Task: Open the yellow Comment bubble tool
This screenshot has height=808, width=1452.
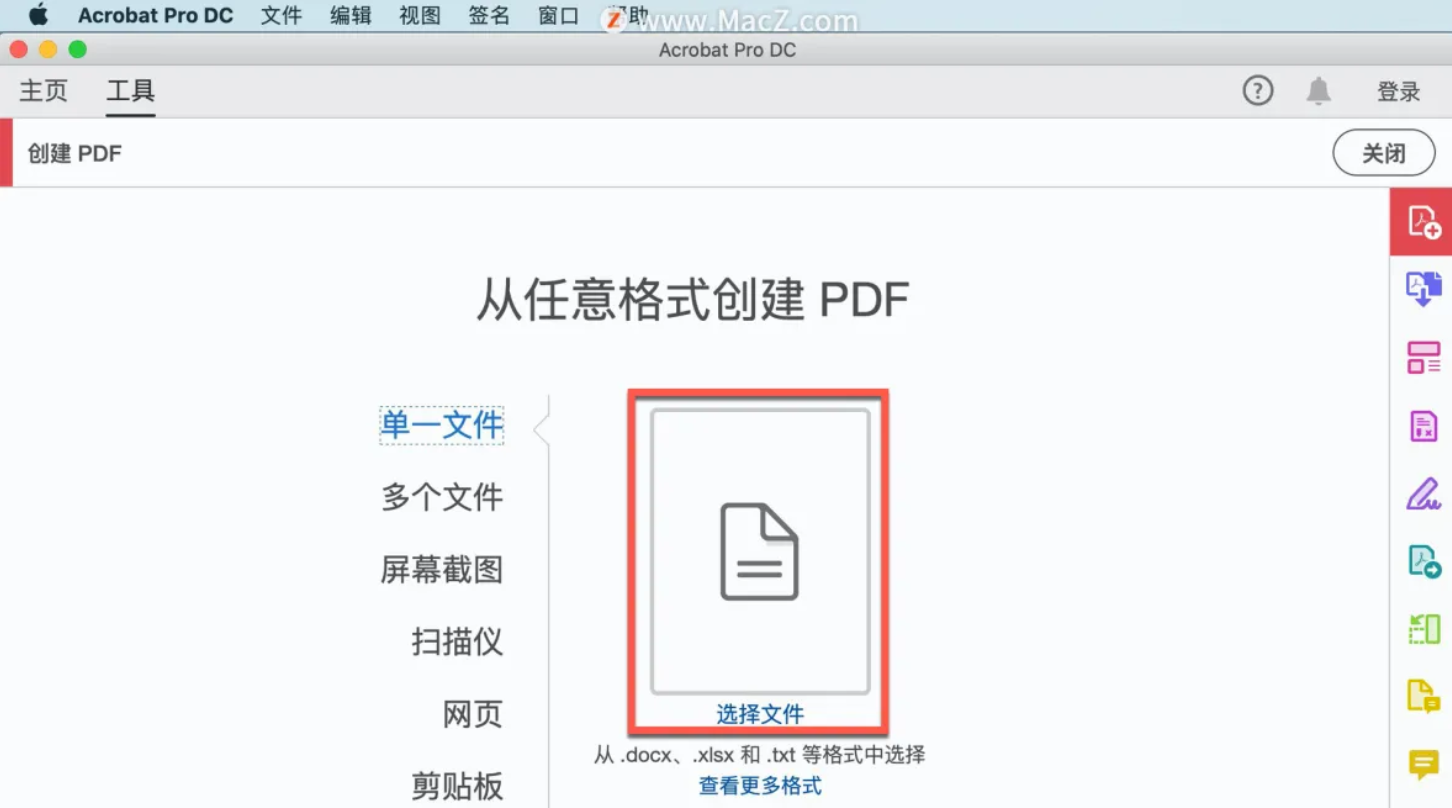Action: (x=1423, y=765)
